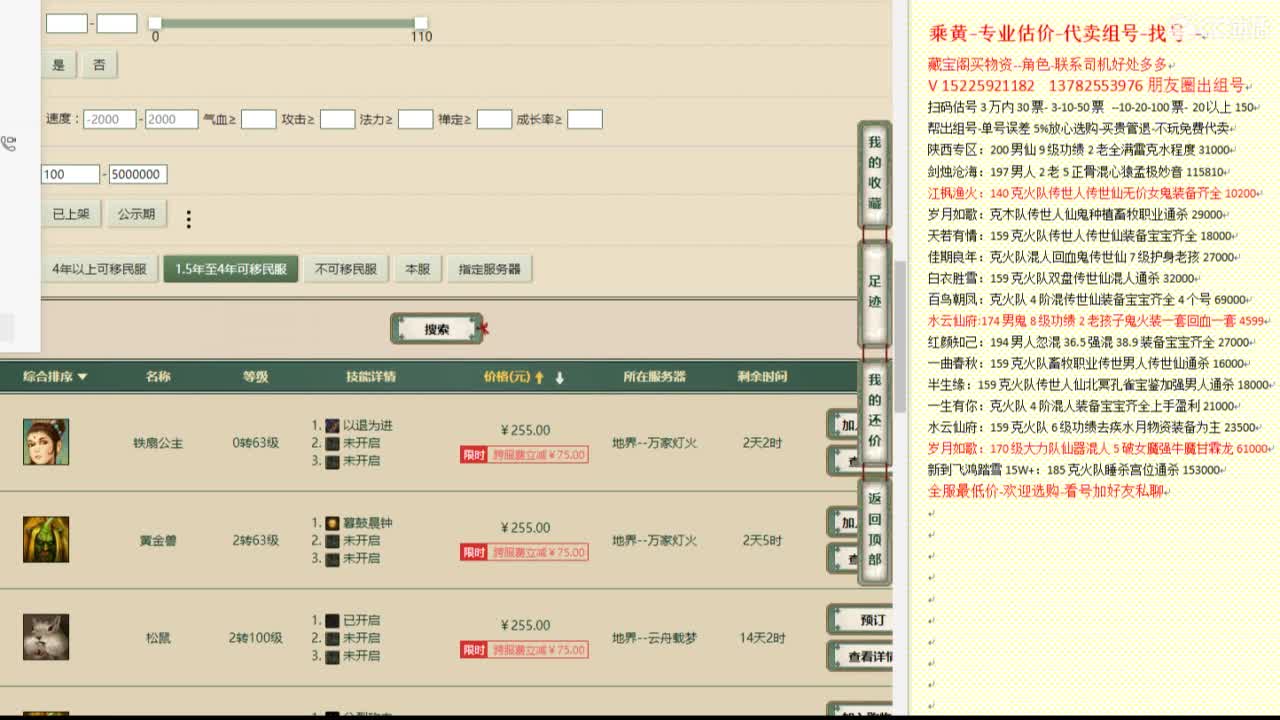Sort price descending with down arrow
The image size is (1280, 720).
(560, 377)
